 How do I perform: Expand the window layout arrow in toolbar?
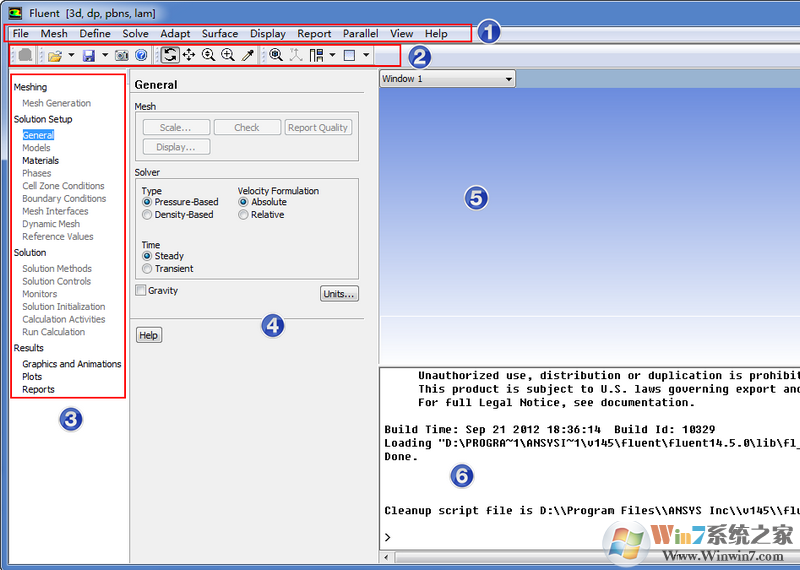click(x=332, y=55)
